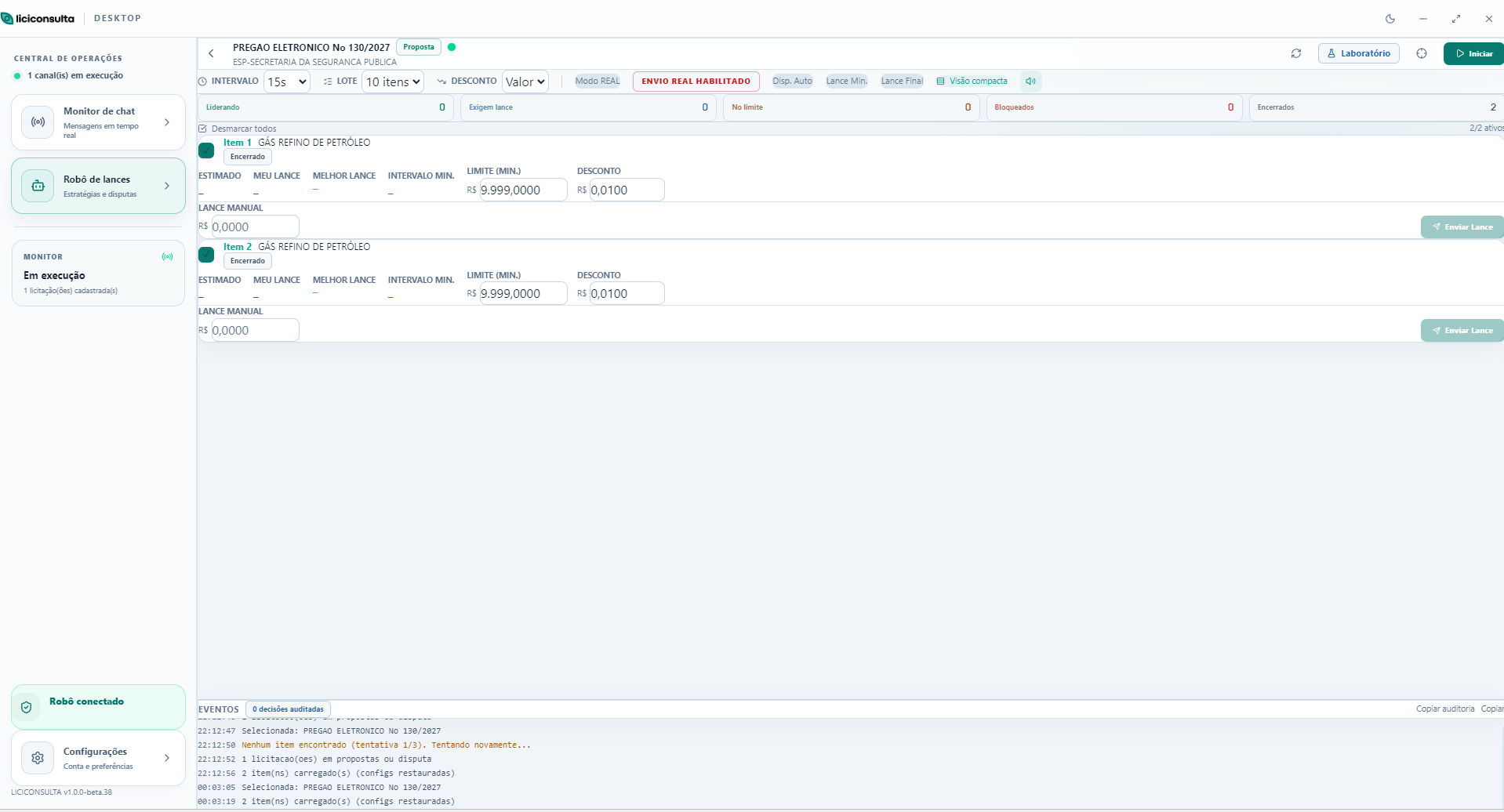Click the Liciconsulta logo icon
The image size is (1504, 812).
tap(7, 18)
